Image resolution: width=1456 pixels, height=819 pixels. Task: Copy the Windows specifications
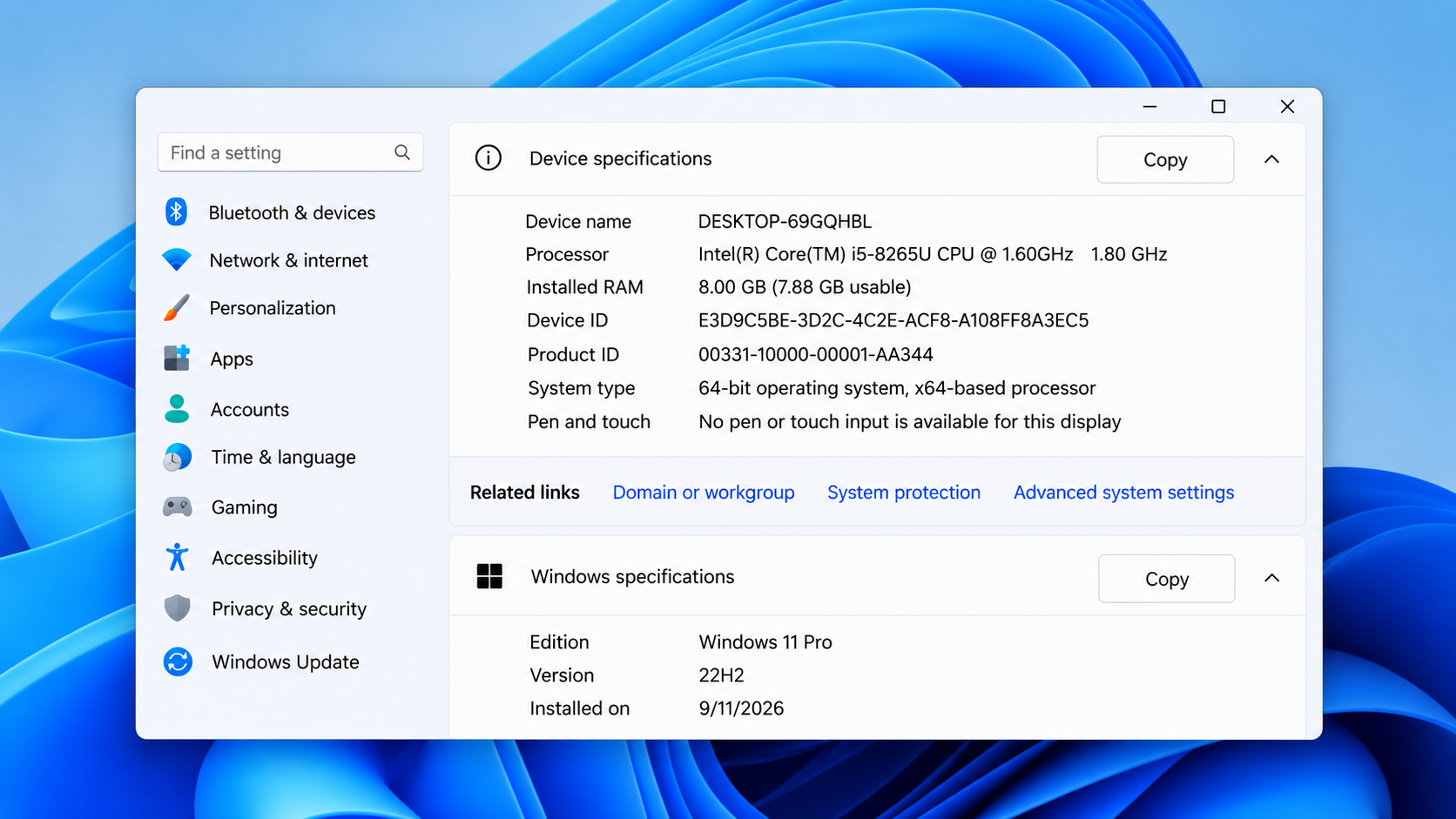coord(1166,578)
